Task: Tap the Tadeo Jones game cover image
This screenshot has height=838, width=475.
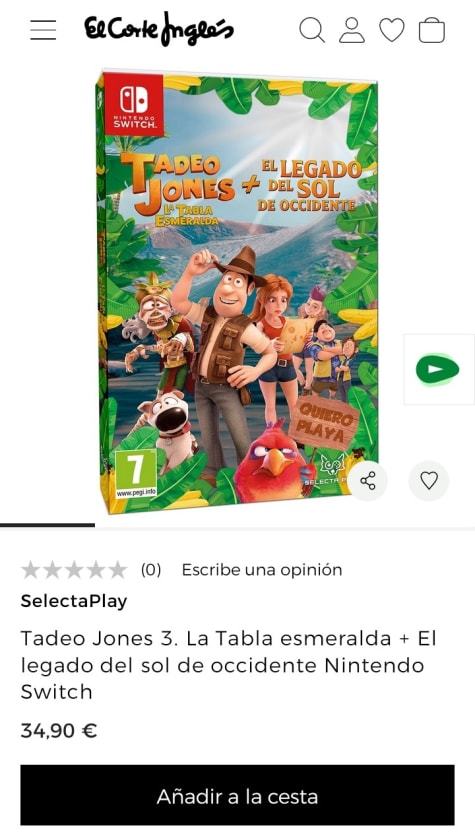Action: pos(237,292)
